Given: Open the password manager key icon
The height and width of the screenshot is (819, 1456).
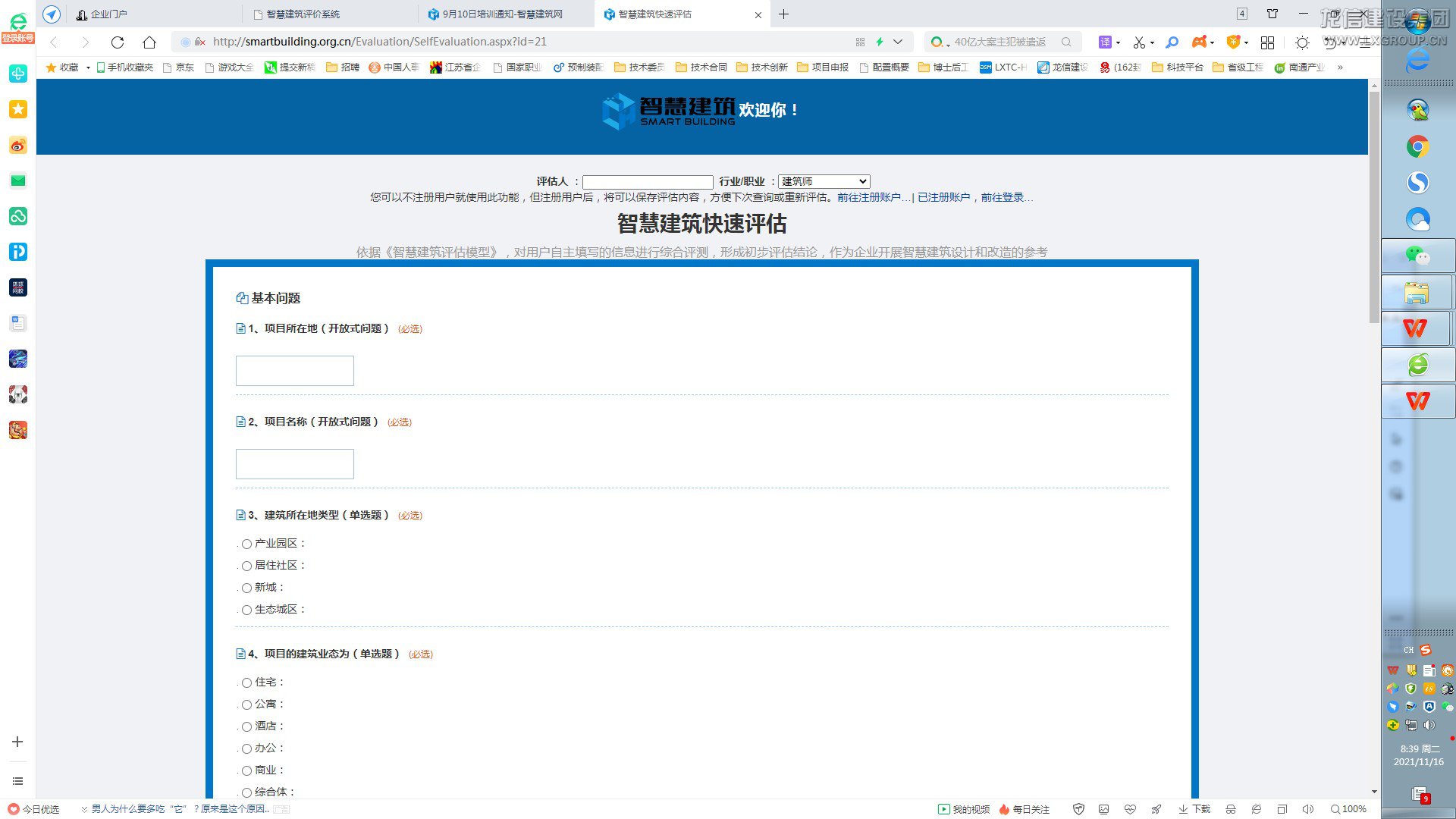Looking at the screenshot, I should tap(1172, 42).
